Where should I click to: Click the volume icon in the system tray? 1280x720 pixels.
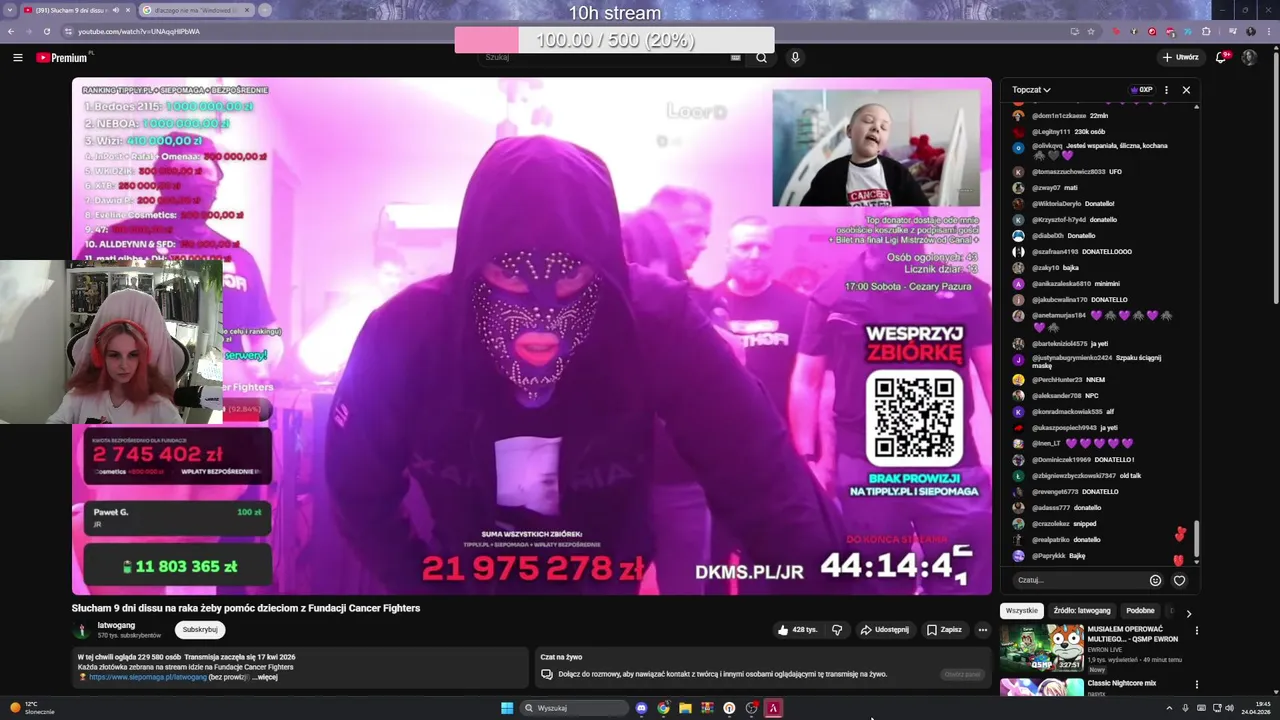point(1229,708)
